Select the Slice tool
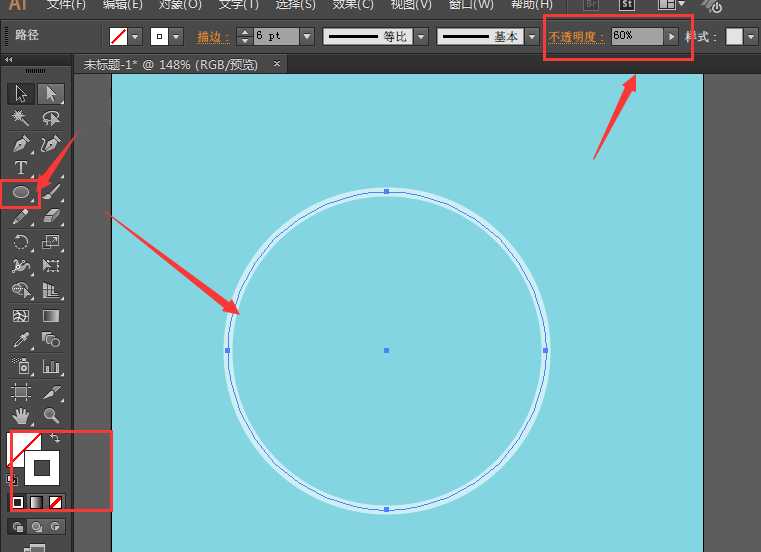Viewport: 761px width, 552px height. coord(50,391)
